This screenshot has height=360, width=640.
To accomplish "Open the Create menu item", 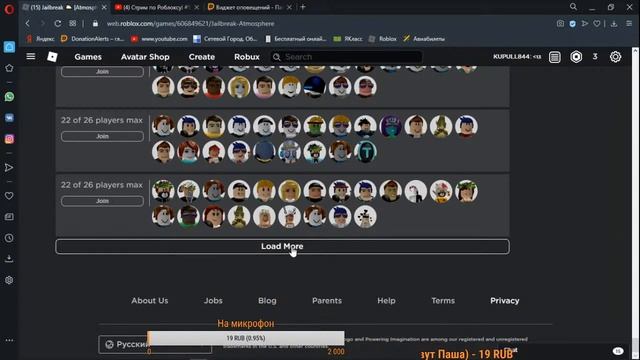I will (202, 57).
